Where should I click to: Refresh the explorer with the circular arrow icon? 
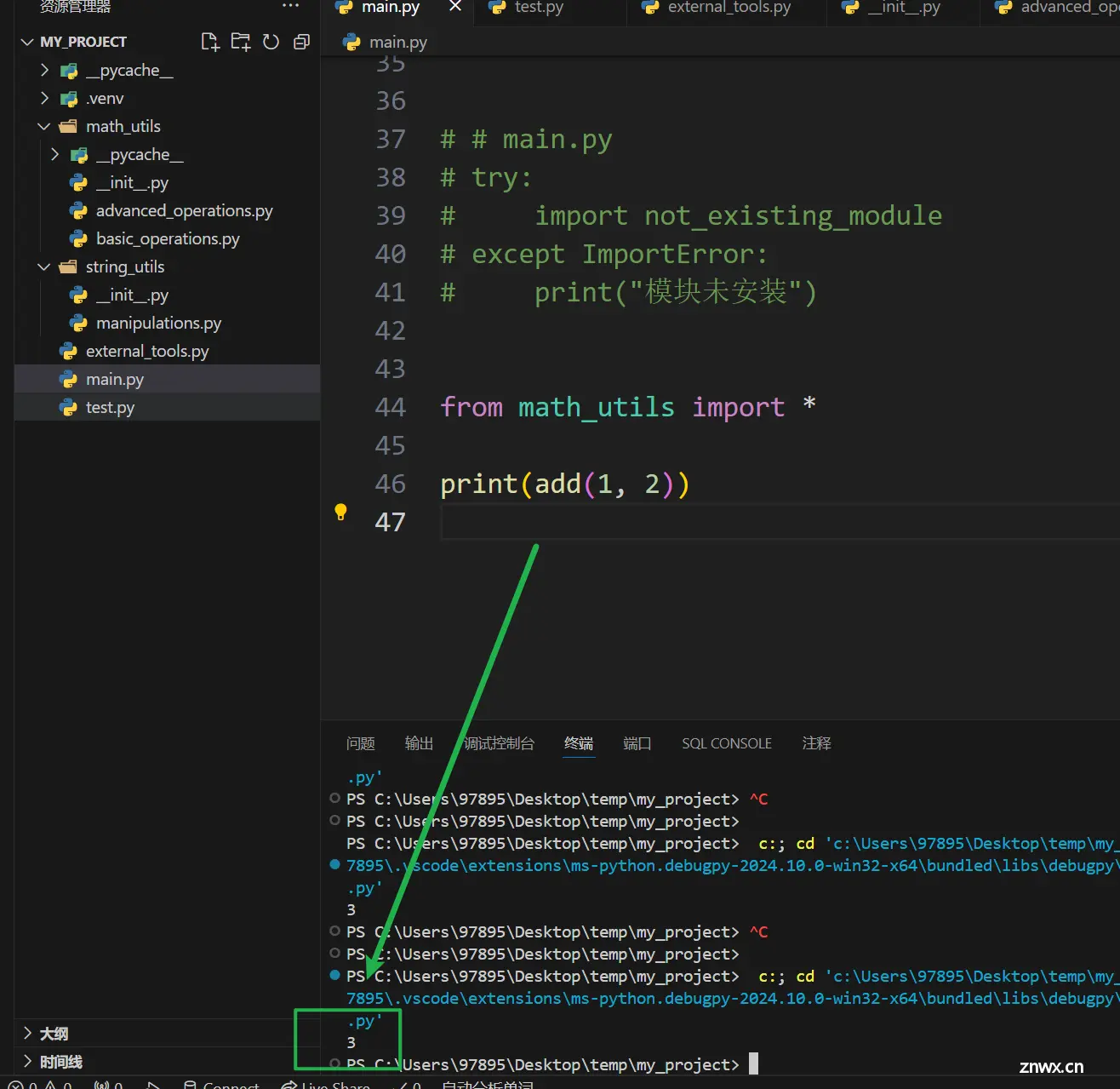pyautogui.click(x=271, y=42)
